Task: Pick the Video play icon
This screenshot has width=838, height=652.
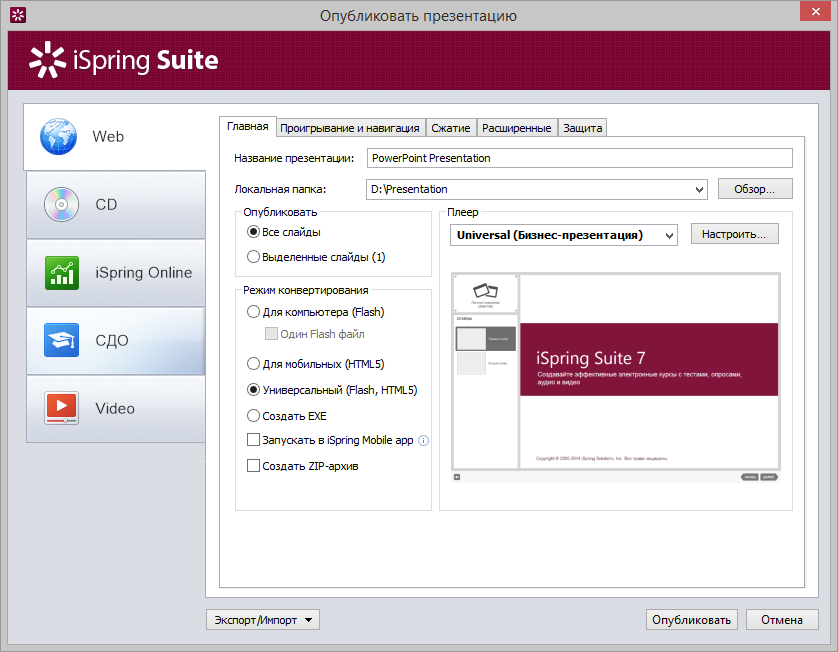Action: coord(61,408)
